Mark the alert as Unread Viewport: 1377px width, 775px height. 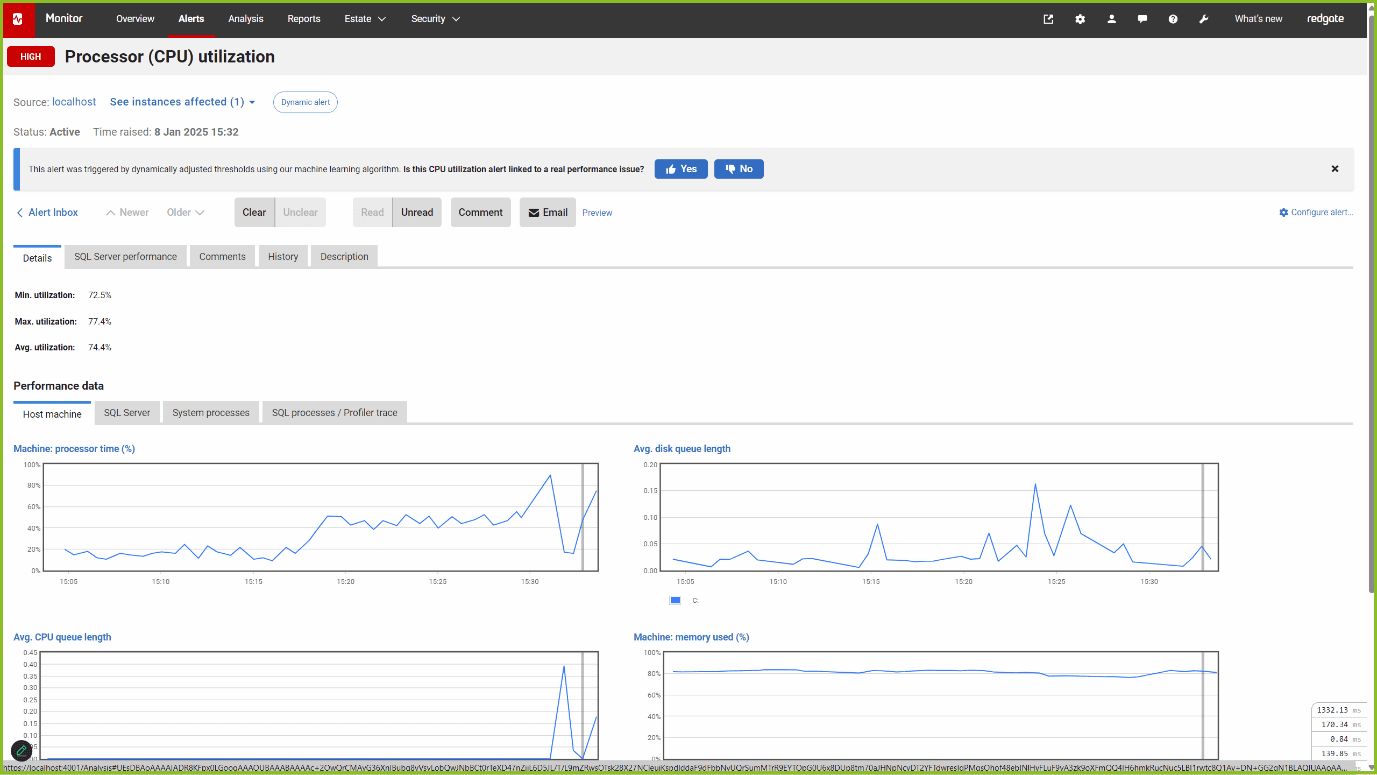417,212
